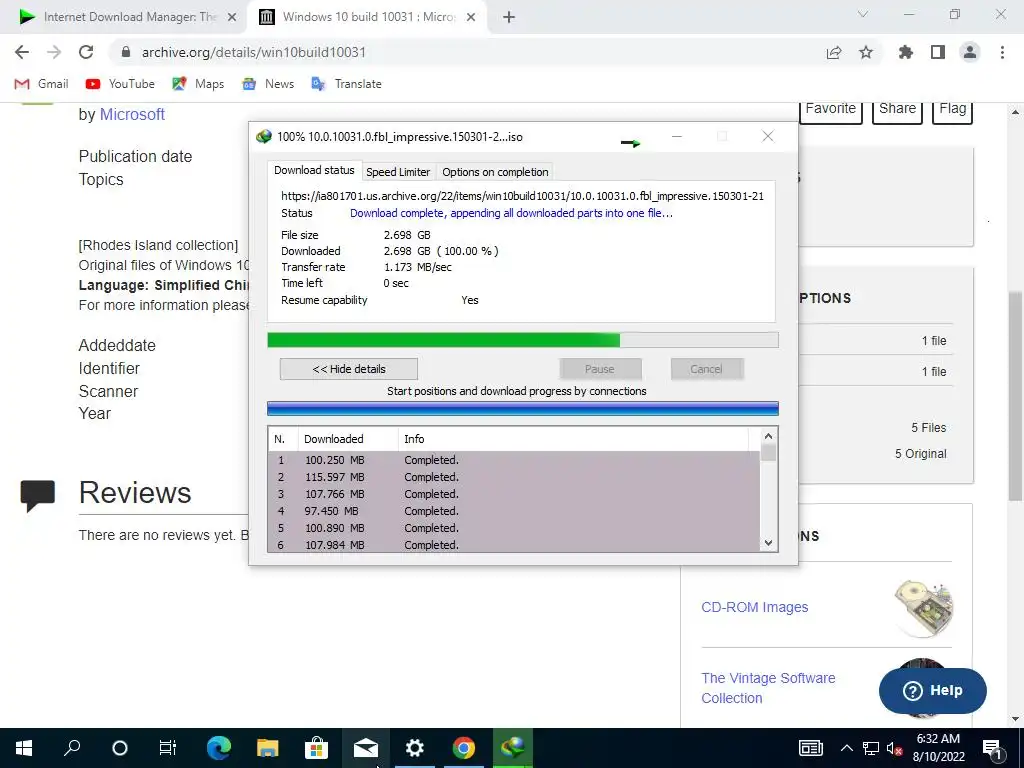Launch Microsoft Edge from the taskbar
This screenshot has width=1024, height=768.
[219, 748]
